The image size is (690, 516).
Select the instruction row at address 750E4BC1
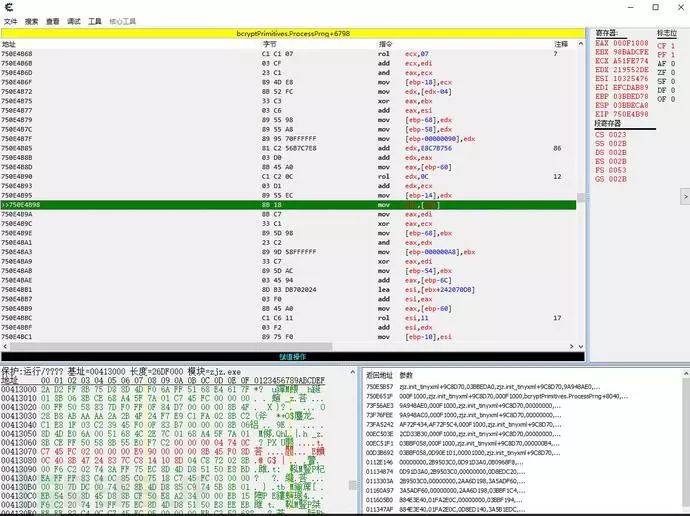click(x=288, y=337)
